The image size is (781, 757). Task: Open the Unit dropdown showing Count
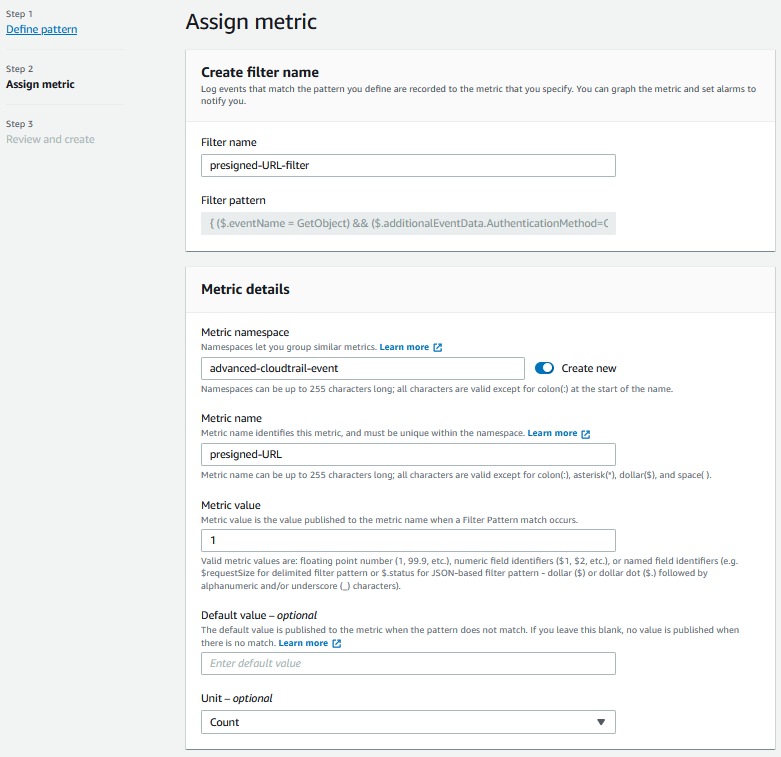[408, 722]
